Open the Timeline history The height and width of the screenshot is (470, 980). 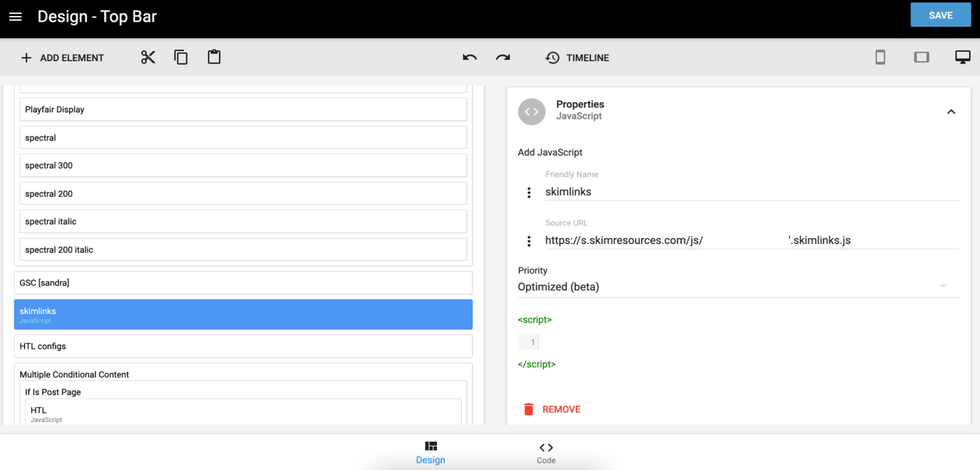click(x=577, y=58)
